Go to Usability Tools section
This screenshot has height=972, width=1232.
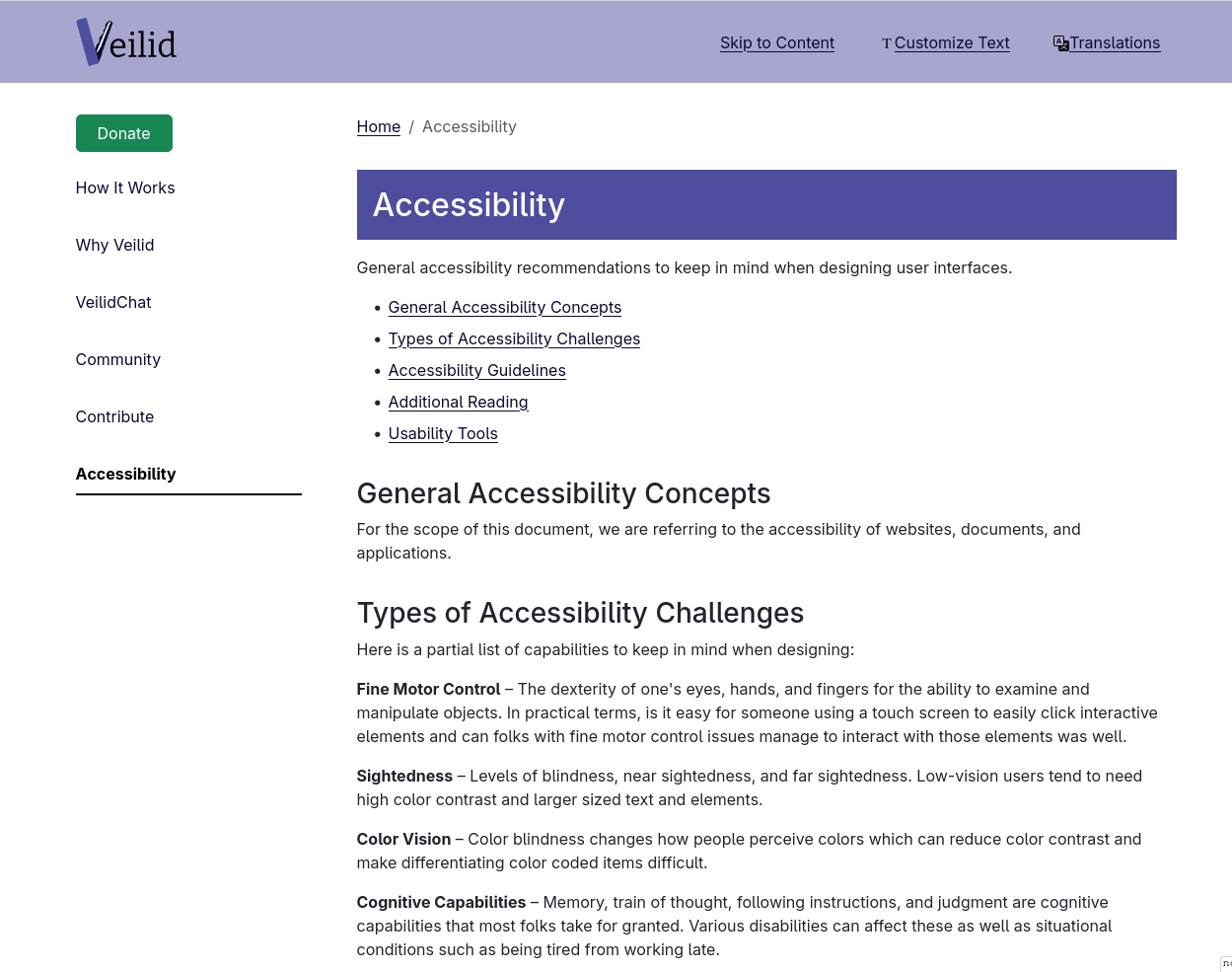coord(443,434)
